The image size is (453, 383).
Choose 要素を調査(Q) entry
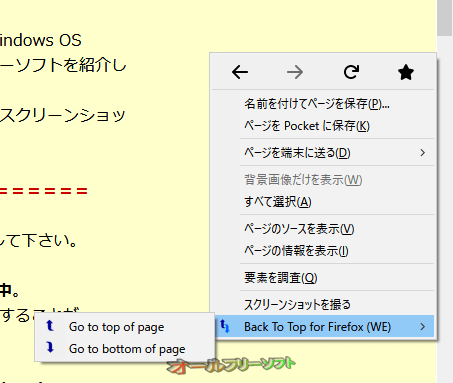click(x=323, y=278)
